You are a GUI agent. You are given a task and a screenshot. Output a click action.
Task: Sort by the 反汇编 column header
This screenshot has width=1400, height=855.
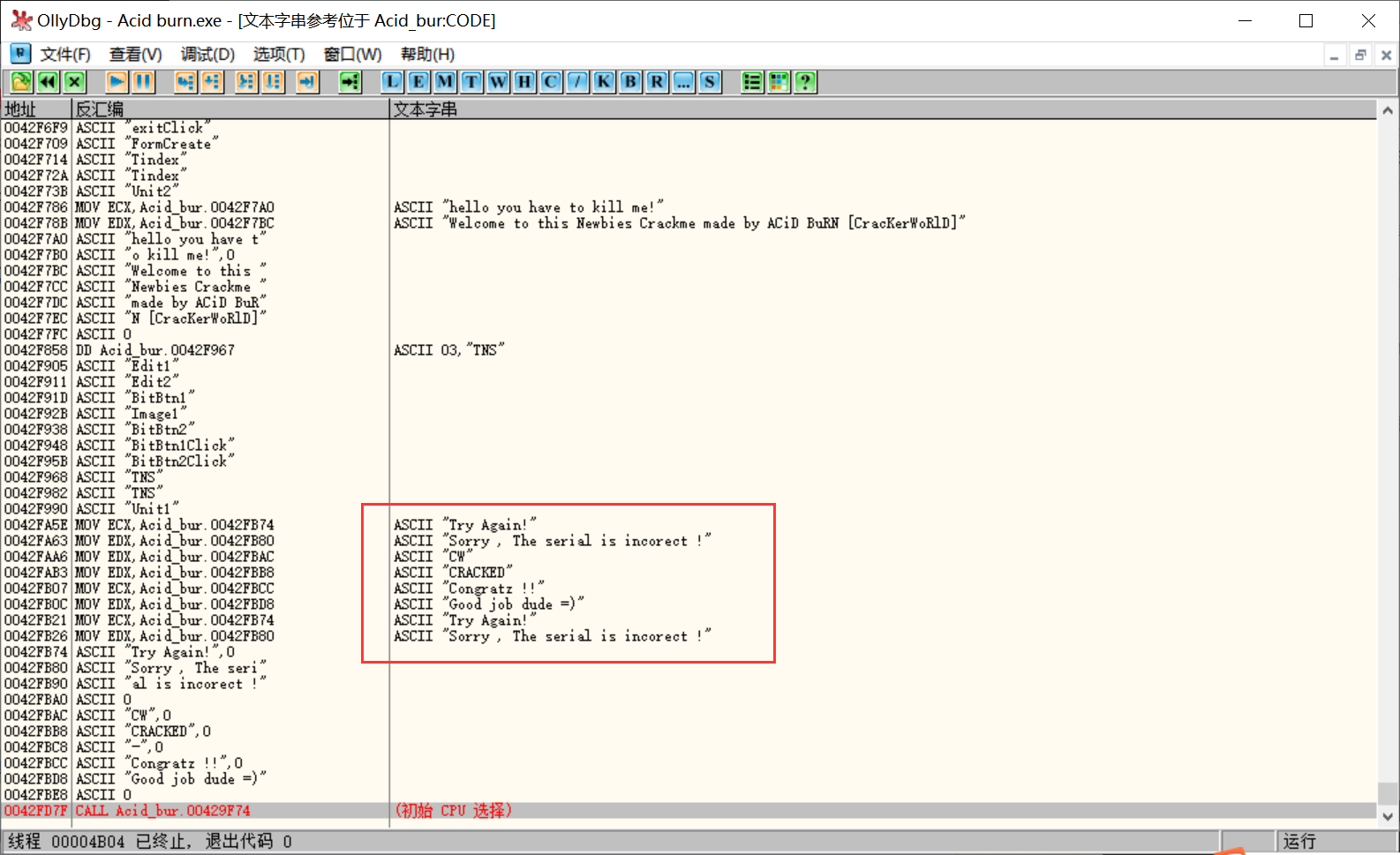[x=230, y=109]
